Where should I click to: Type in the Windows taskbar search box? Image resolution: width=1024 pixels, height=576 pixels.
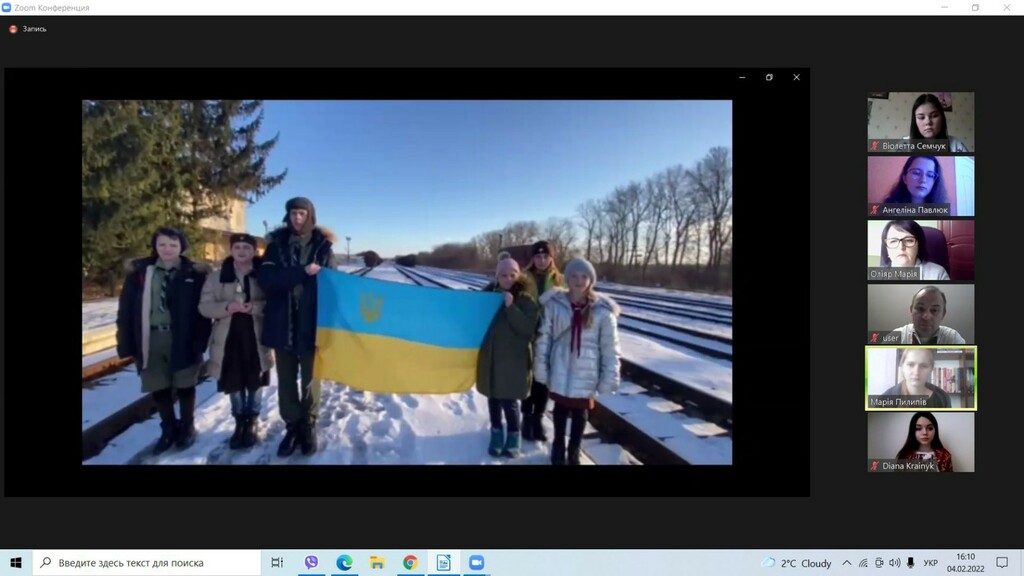(x=150, y=563)
